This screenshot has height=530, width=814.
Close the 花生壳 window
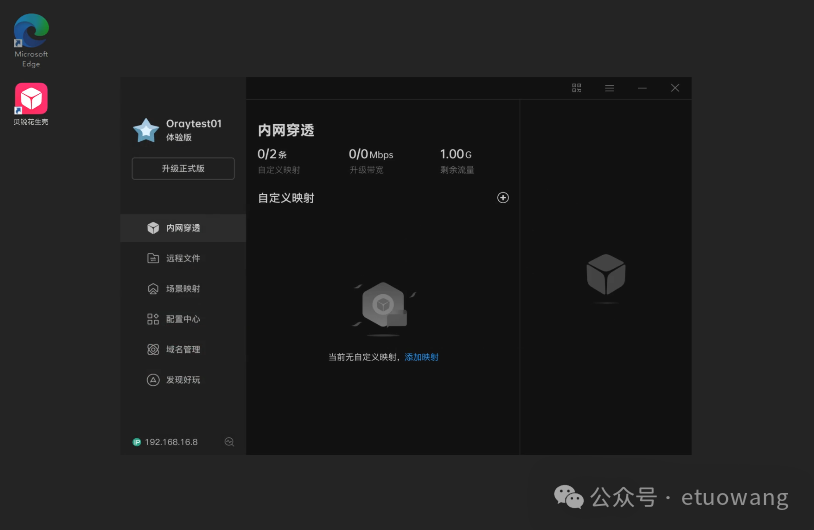[x=675, y=88]
